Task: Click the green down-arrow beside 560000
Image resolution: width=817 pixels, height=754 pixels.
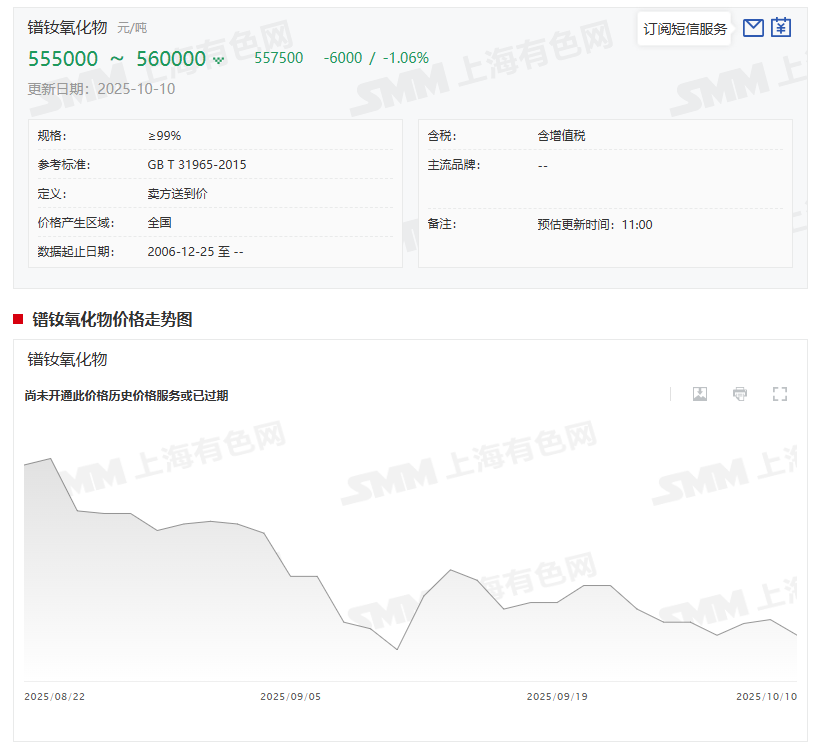Action: pyautogui.click(x=218, y=60)
